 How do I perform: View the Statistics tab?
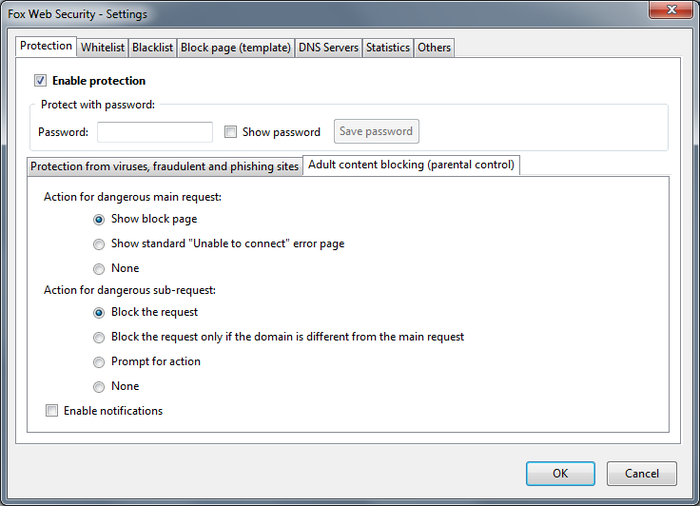[388, 47]
